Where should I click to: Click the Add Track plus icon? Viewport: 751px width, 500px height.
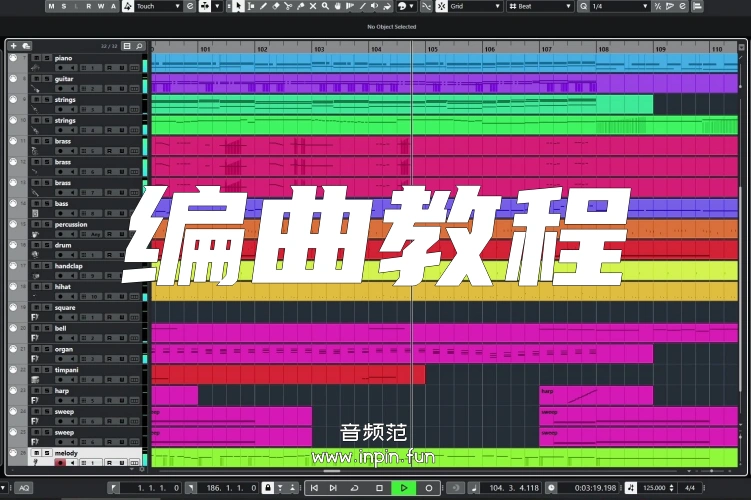13,46
